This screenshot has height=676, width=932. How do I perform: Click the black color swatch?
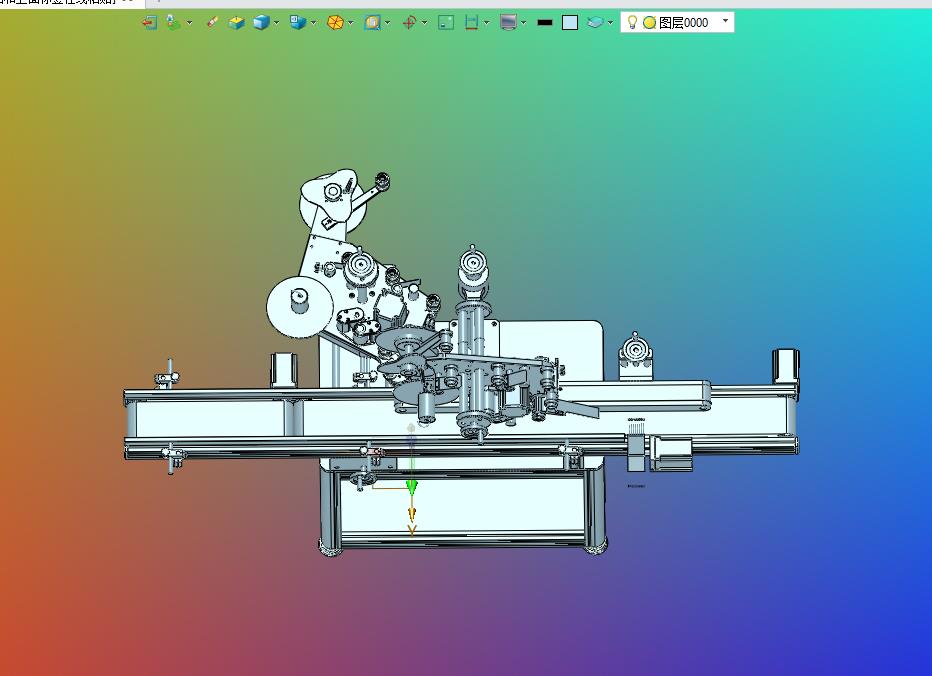(x=544, y=23)
